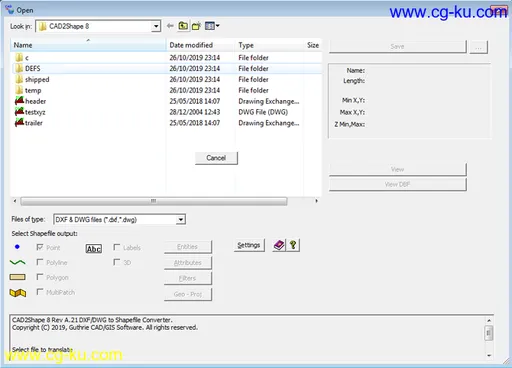The height and width of the screenshot is (368, 512).
Task: Click the Save button
Action: pyautogui.click(x=397, y=46)
